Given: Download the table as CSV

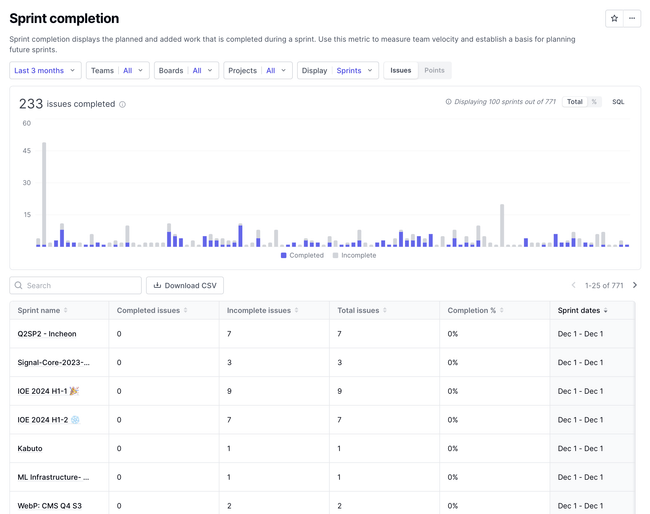Looking at the screenshot, I should coord(185,285).
